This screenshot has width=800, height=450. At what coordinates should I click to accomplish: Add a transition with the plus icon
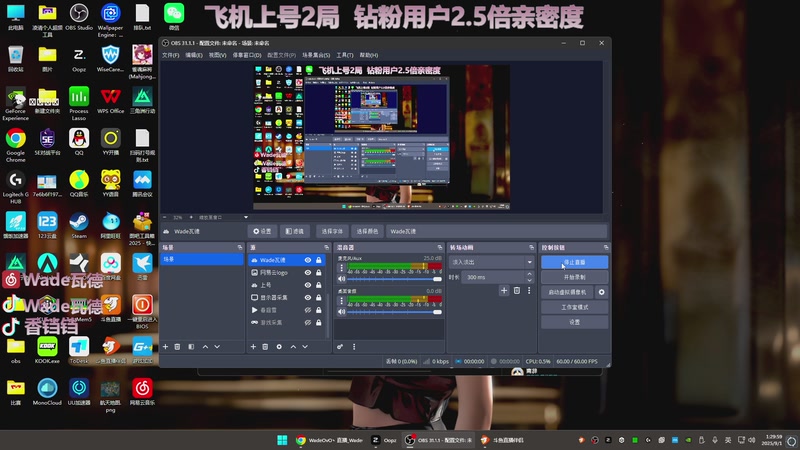tap(504, 290)
